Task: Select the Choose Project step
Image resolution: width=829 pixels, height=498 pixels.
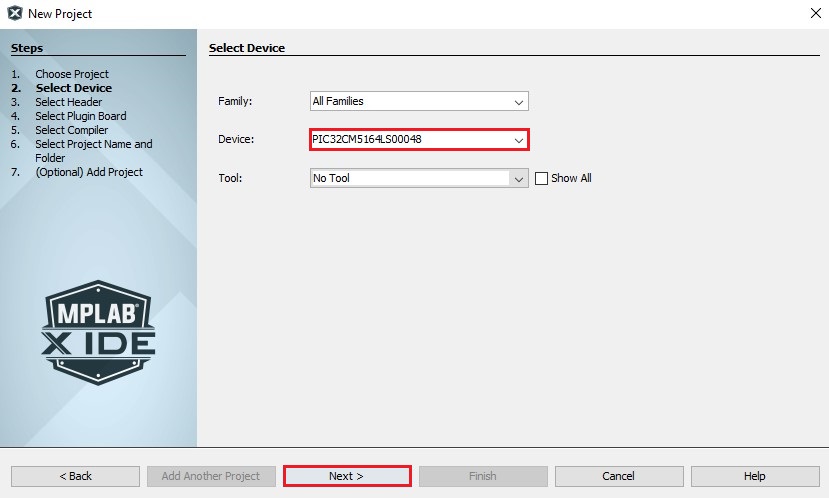Action: 72,74
